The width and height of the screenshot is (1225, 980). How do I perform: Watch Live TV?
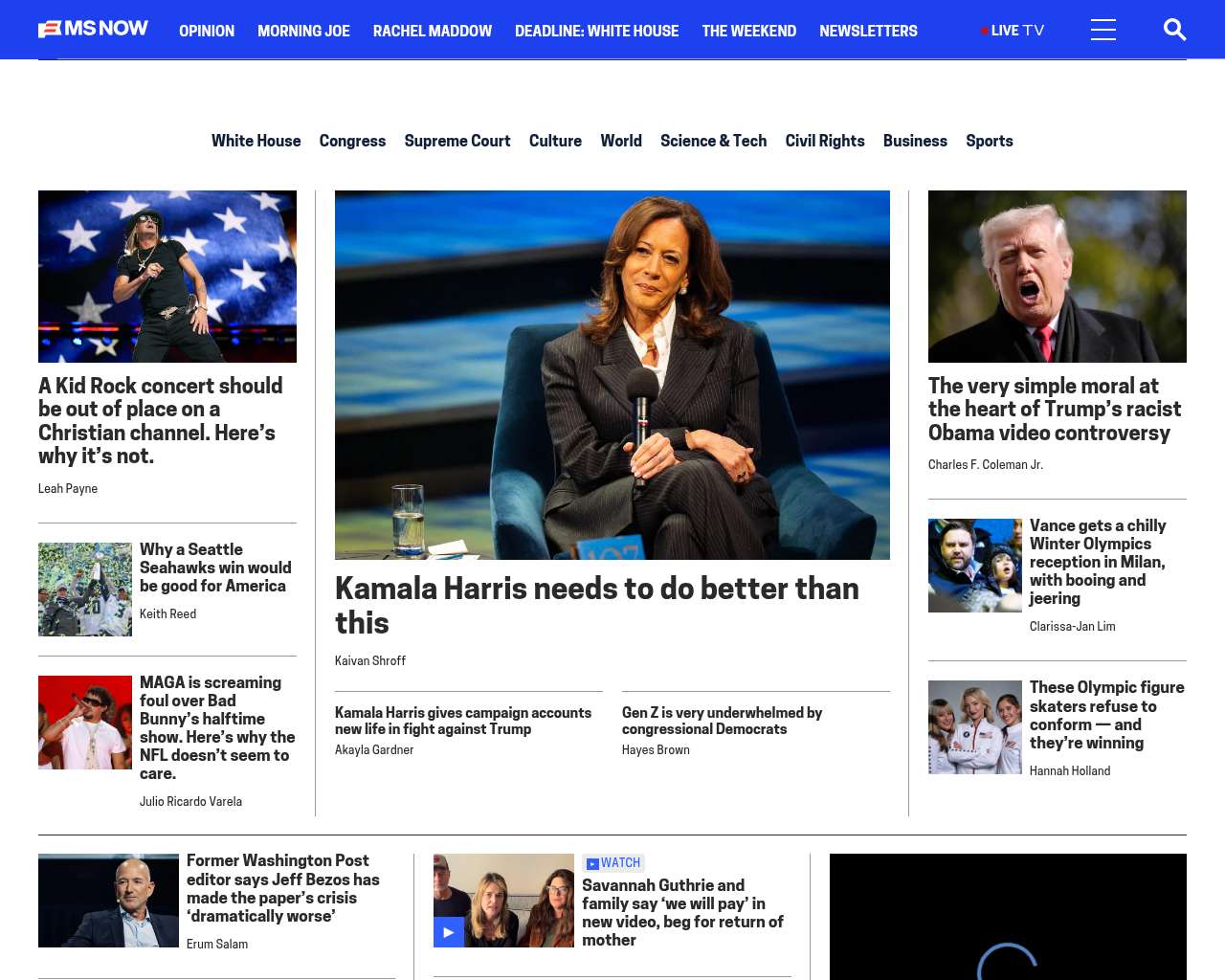point(1013,31)
